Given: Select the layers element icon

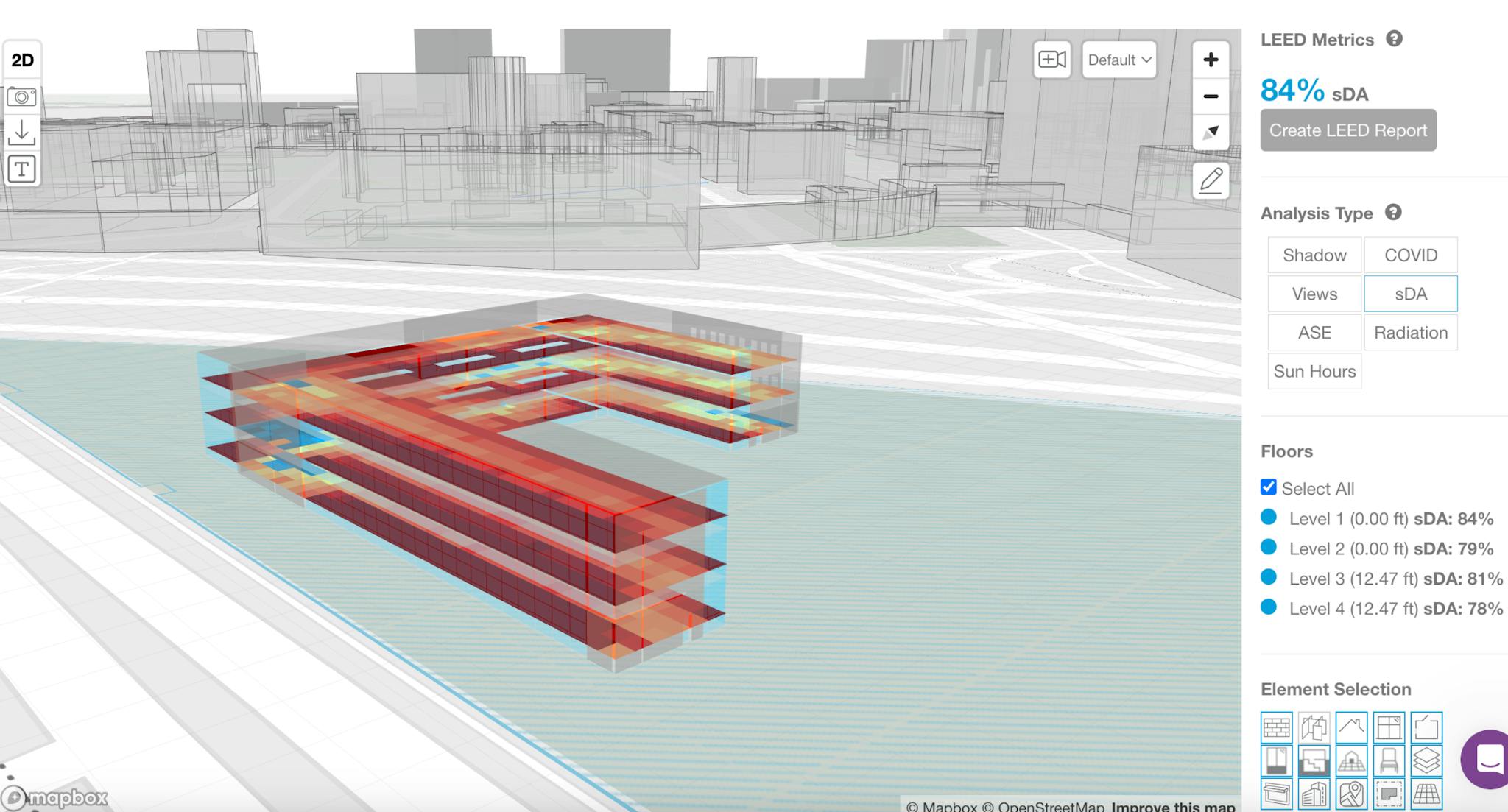Looking at the screenshot, I should point(1426,763).
